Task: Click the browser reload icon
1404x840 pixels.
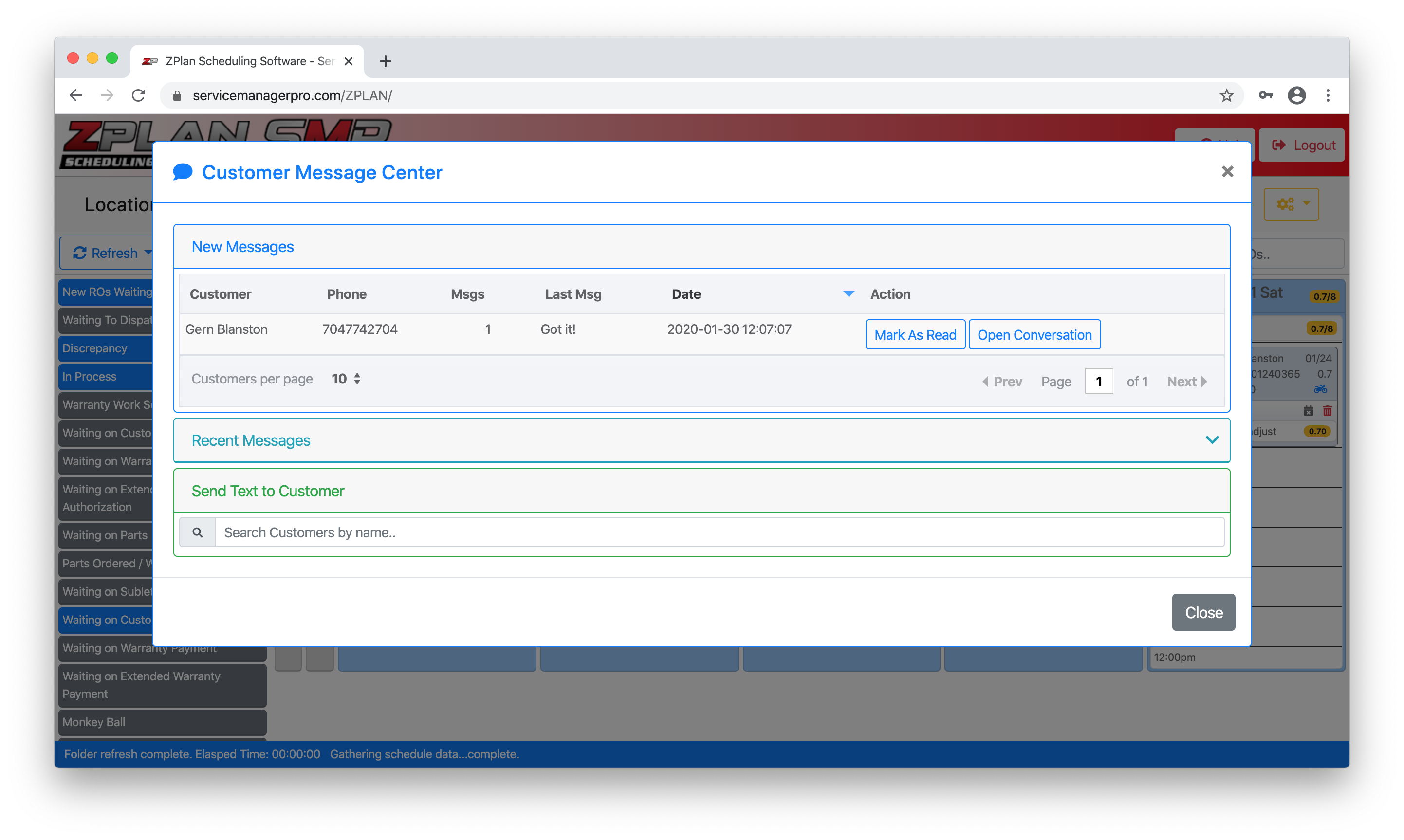Action: [x=139, y=96]
